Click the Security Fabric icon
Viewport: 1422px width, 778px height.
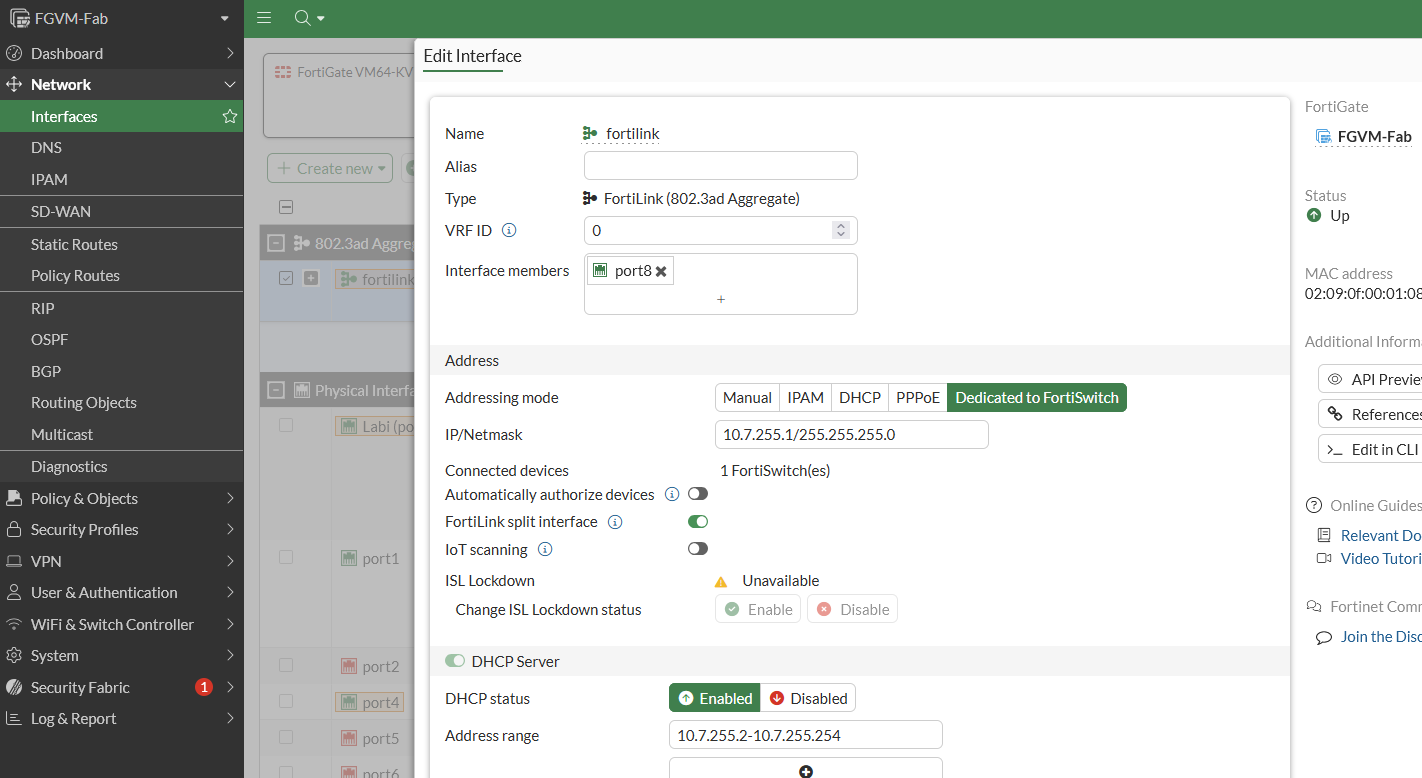pos(14,687)
